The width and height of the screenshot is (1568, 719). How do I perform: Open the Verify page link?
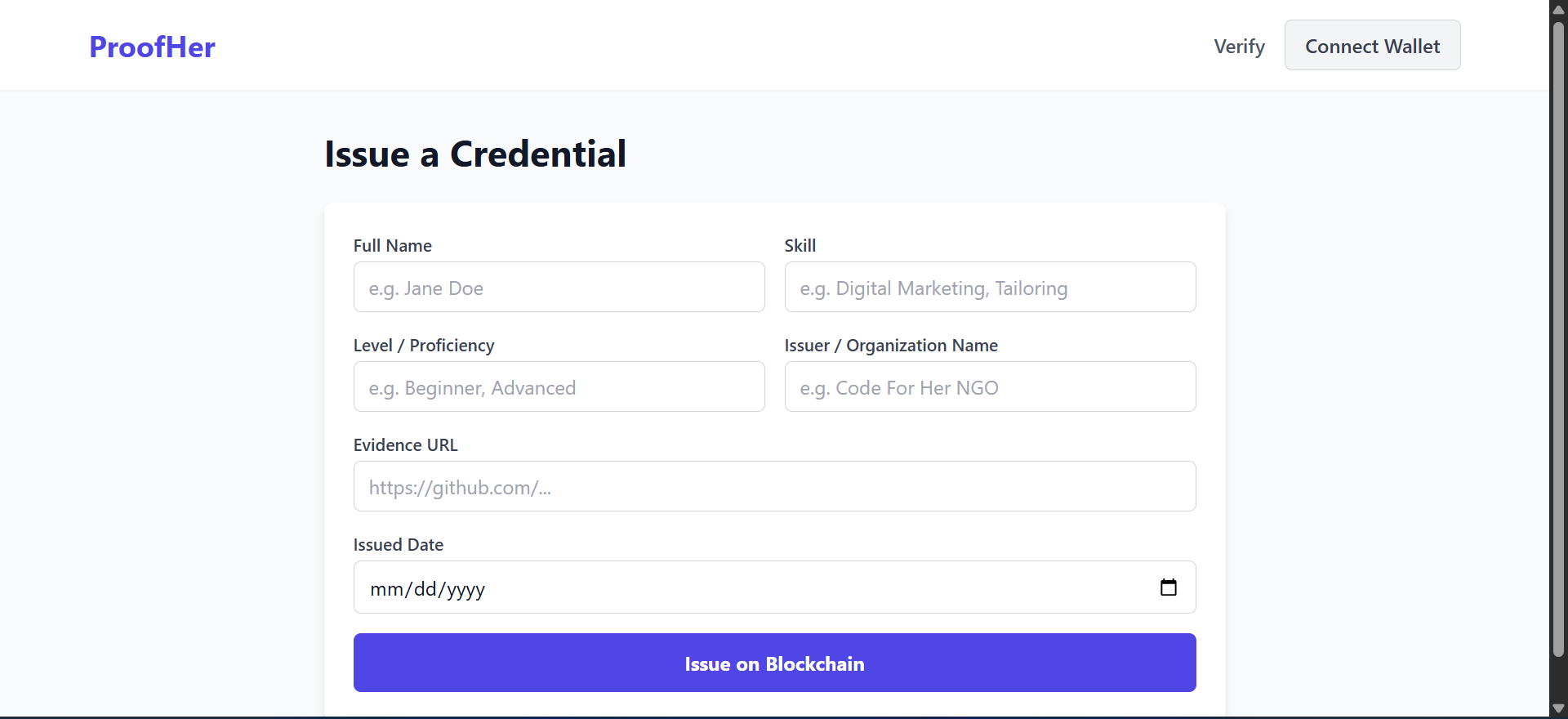tap(1239, 47)
